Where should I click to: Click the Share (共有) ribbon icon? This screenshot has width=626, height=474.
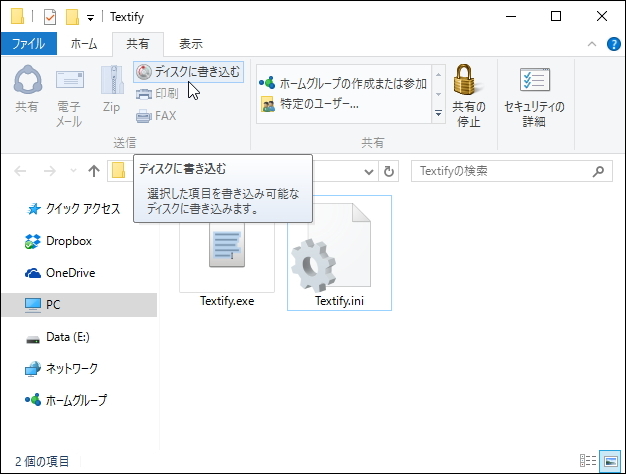(x=28, y=89)
